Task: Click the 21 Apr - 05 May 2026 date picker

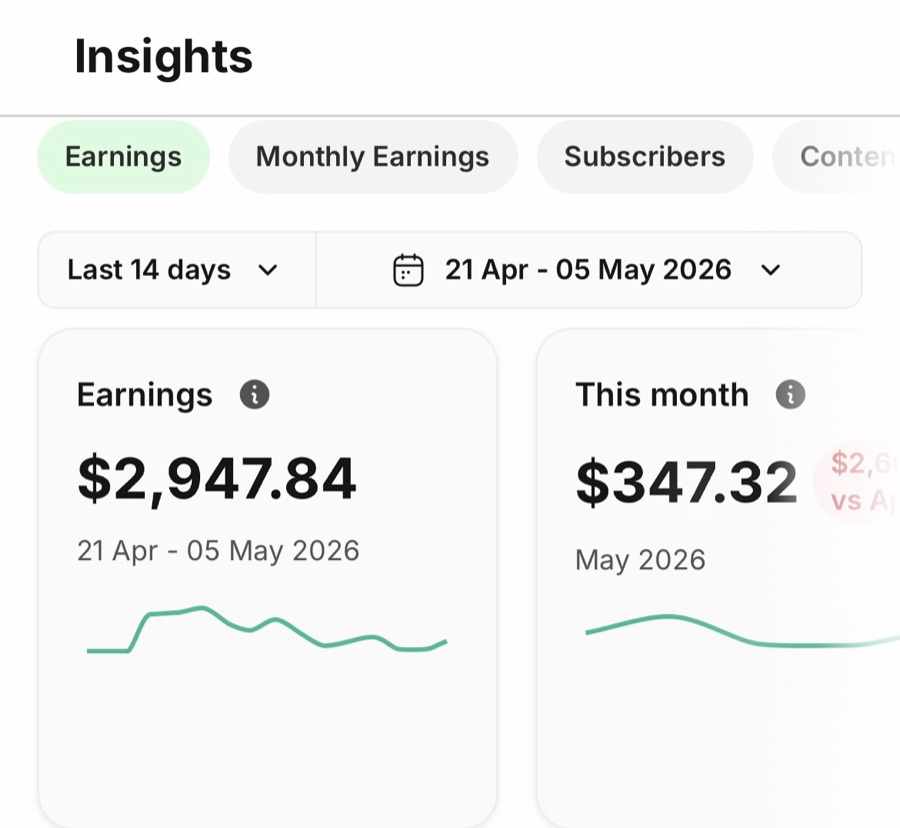Action: click(588, 270)
